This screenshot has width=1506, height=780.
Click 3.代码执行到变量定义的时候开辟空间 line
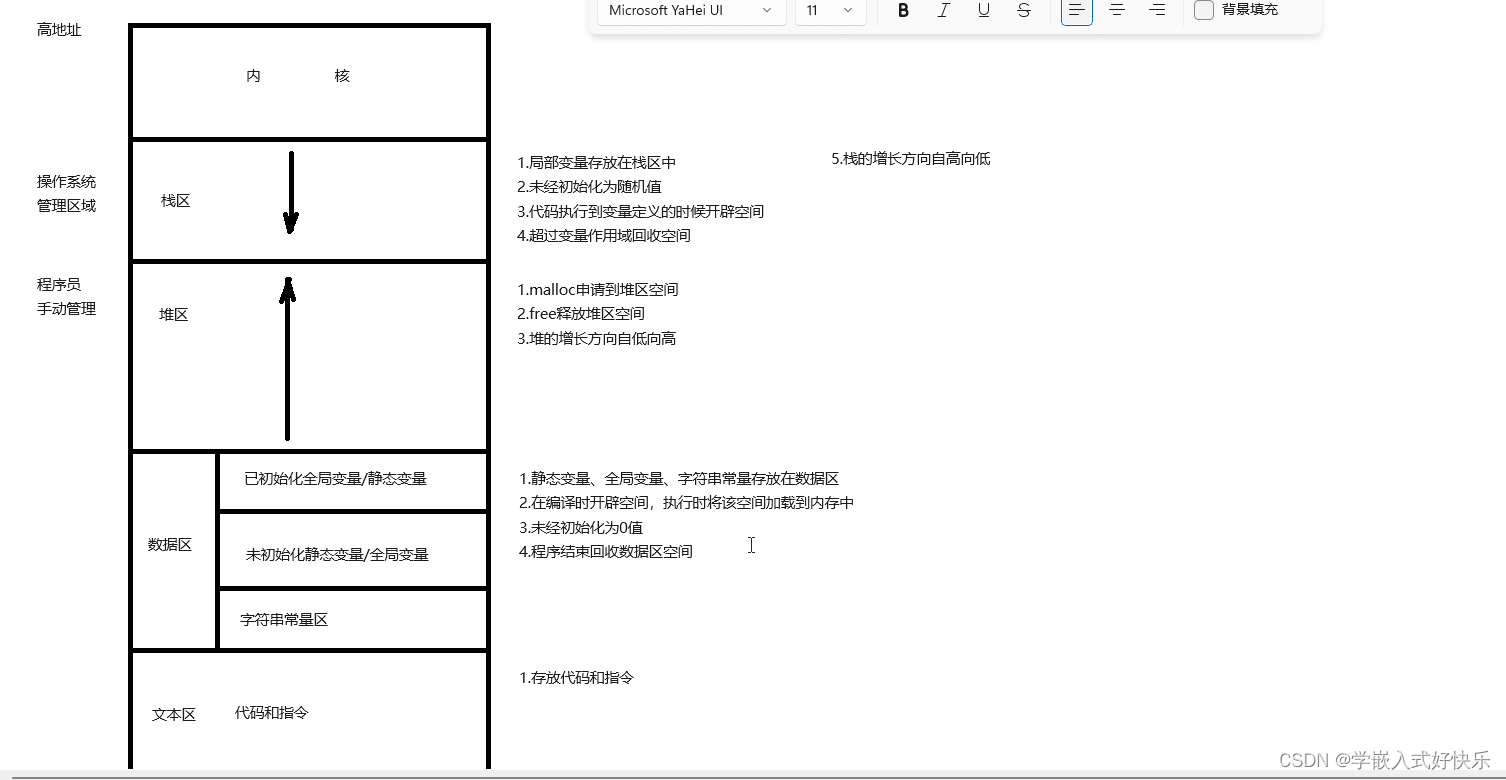[641, 212]
